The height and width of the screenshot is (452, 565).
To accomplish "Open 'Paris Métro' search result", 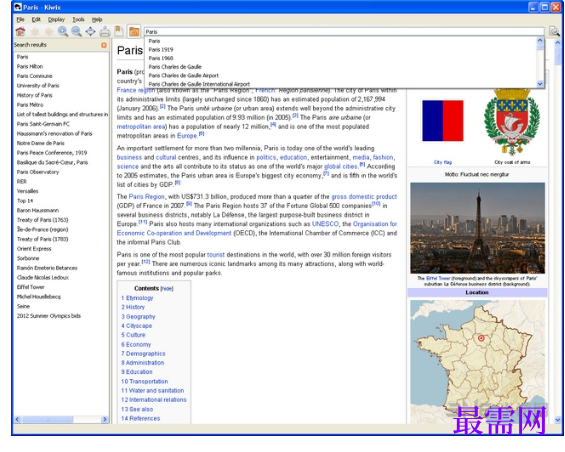I will (x=30, y=105).
